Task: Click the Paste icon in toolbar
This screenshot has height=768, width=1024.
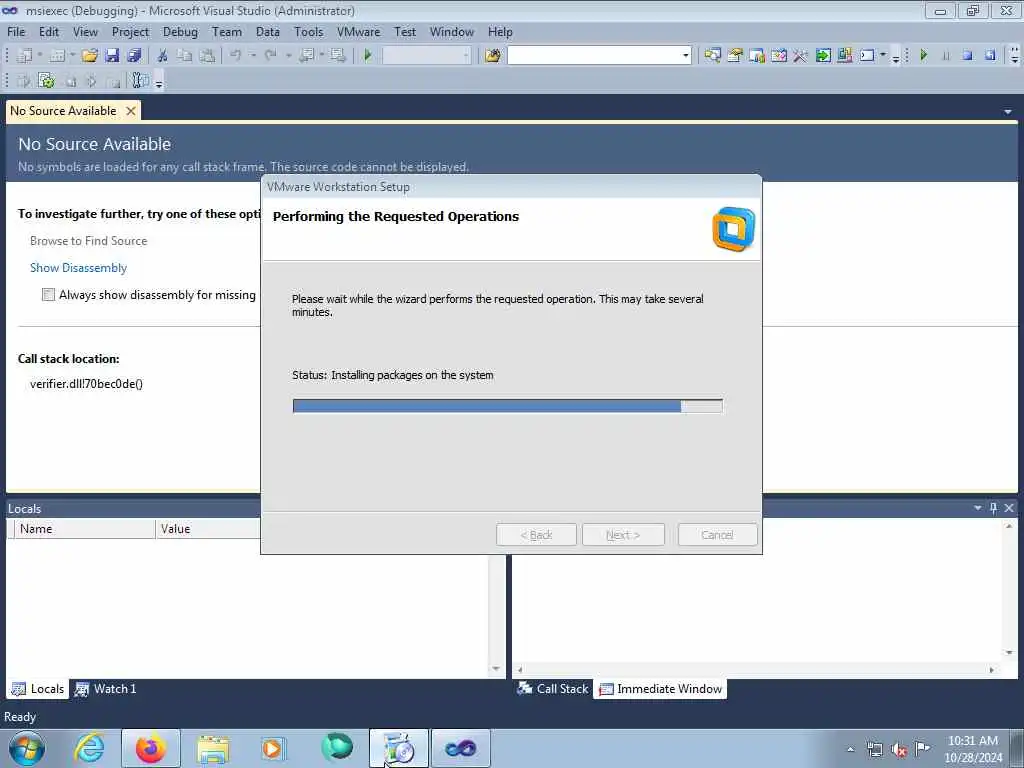Action: 207,56
